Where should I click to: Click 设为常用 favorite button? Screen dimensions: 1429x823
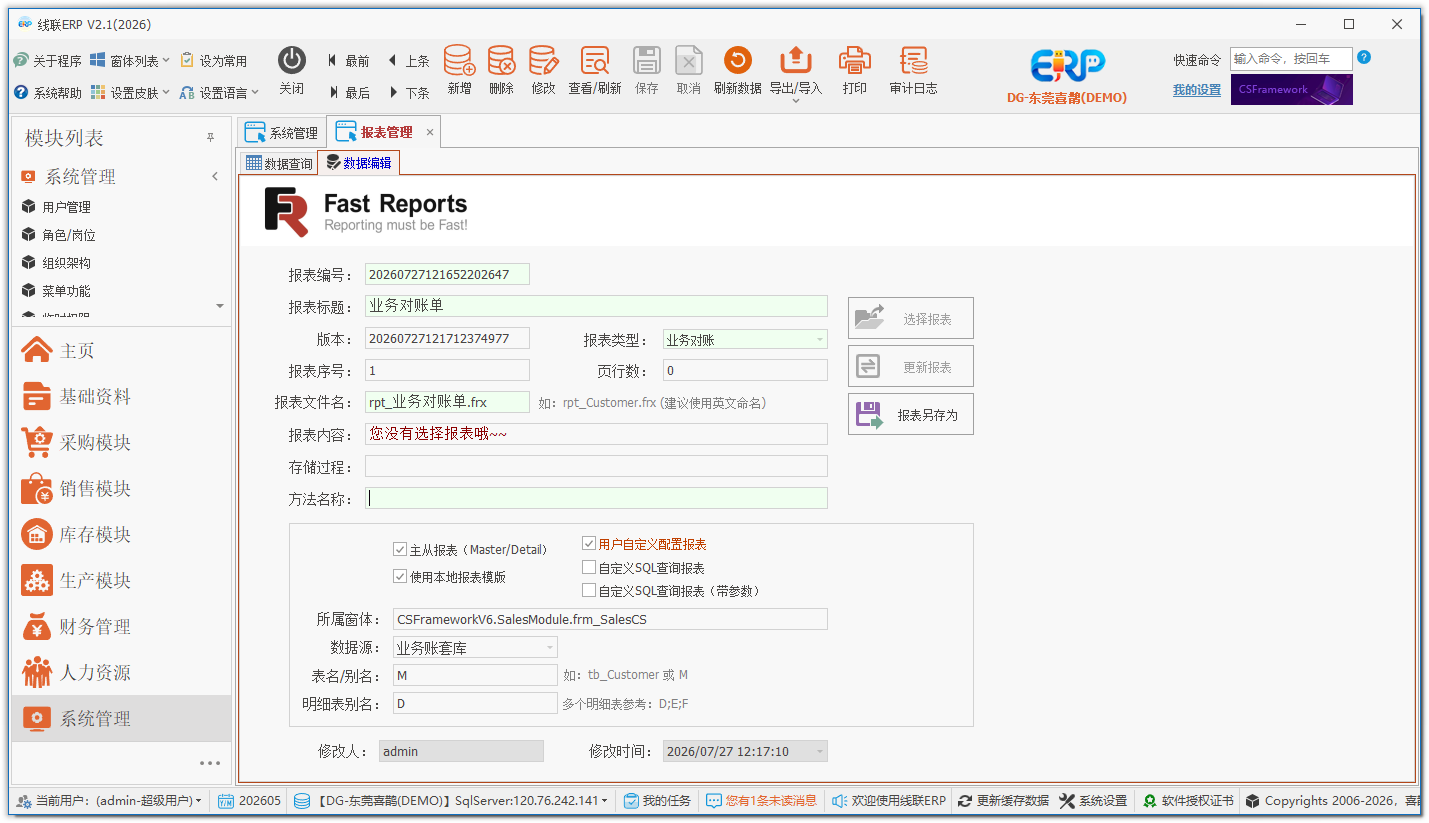coord(214,61)
